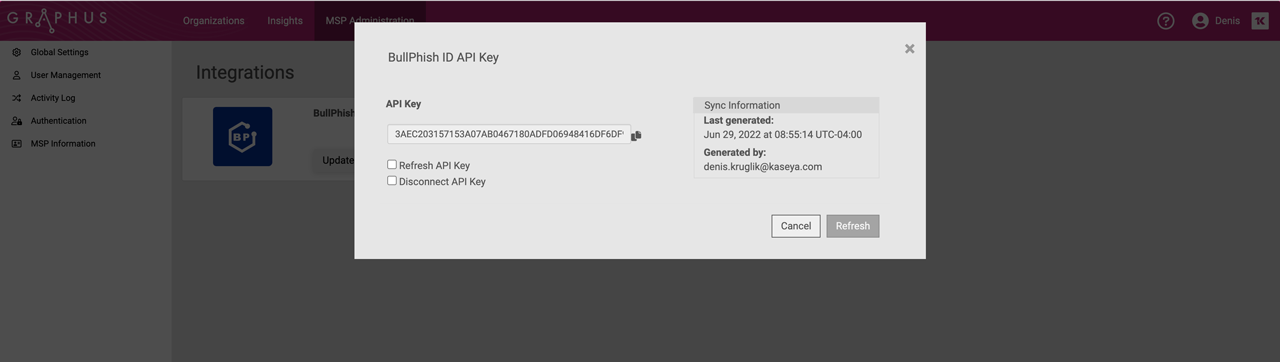Click the BullPhish ID integration logo
Viewport: 1280px width, 362px height.
242,136
